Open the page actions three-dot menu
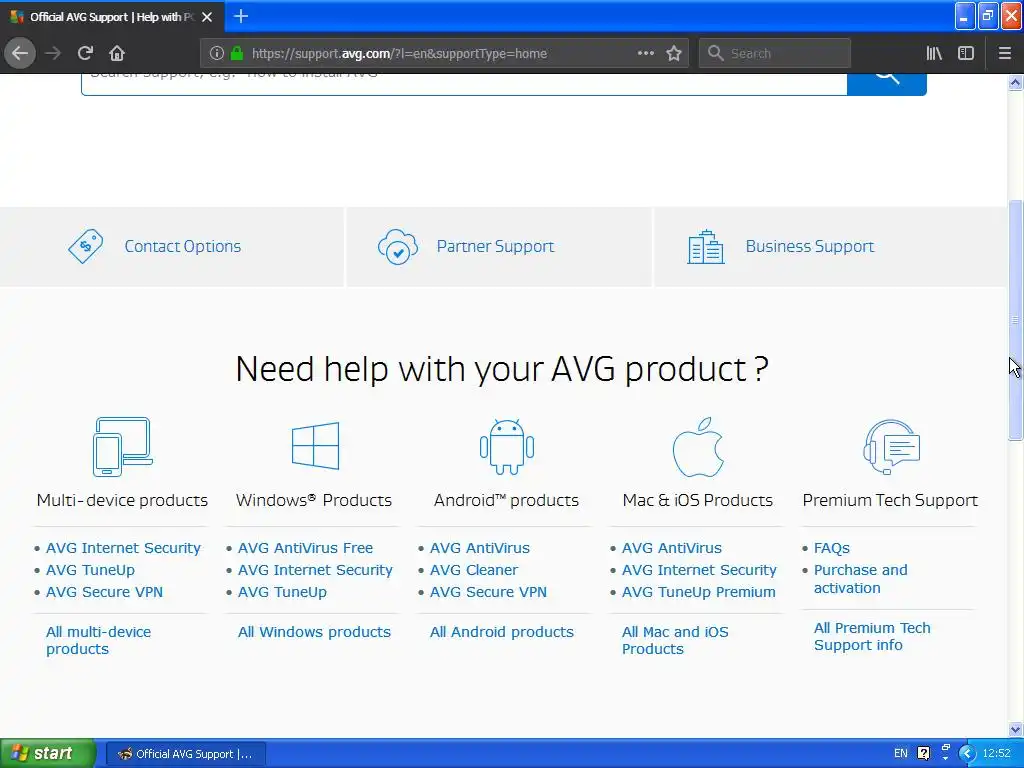1024x768 pixels. tap(645, 53)
